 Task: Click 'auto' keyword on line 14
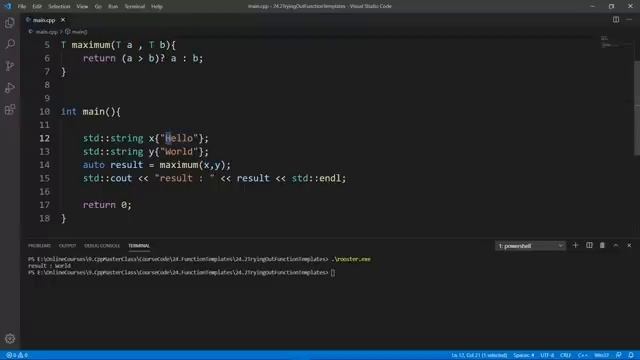(93, 165)
